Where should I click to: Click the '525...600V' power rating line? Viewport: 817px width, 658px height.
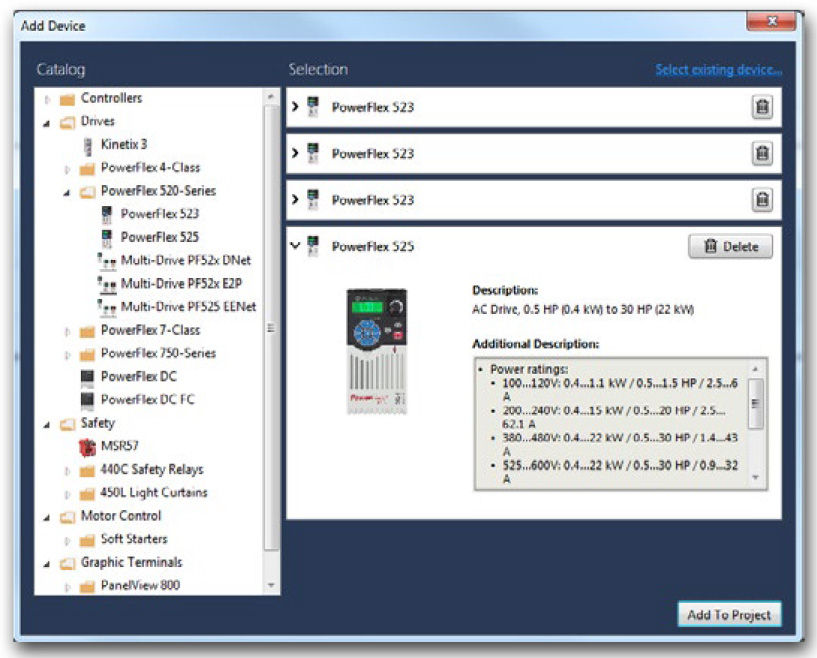(620, 471)
